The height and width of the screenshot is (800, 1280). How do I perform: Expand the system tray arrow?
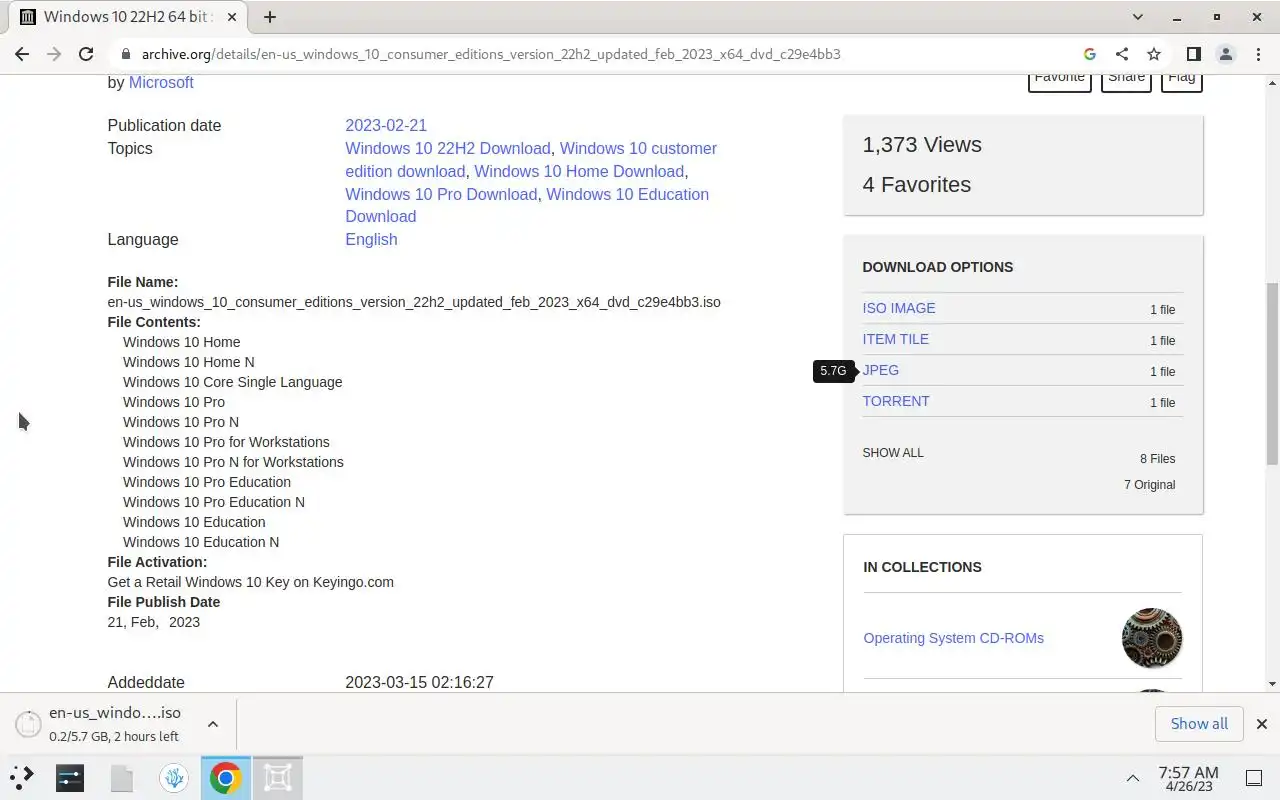pos(1133,778)
